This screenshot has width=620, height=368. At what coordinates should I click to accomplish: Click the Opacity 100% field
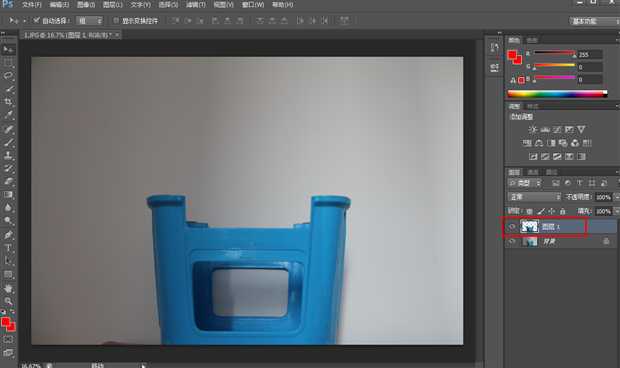click(x=603, y=197)
